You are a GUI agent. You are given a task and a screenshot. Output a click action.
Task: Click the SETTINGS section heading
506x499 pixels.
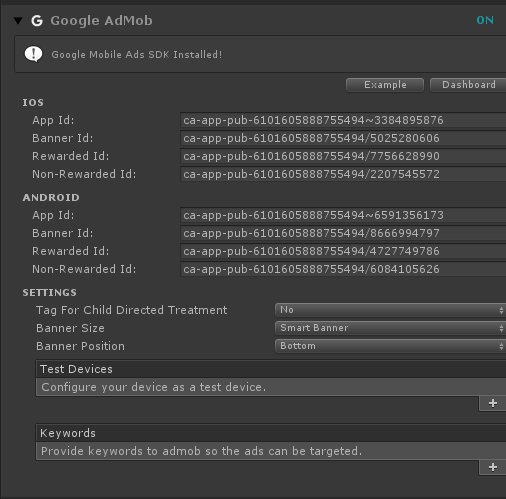coord(49,293)
